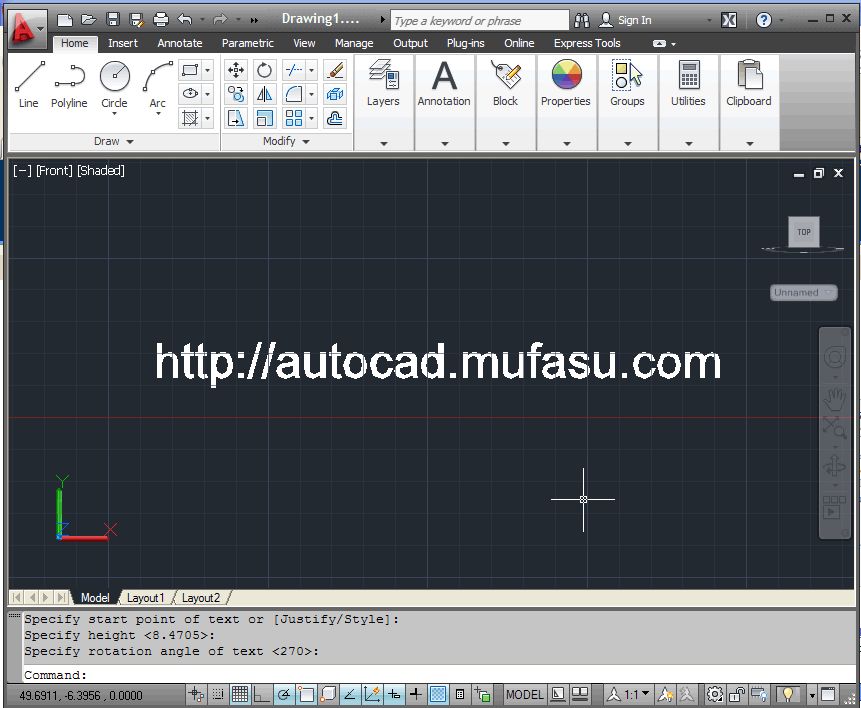Toggle Snap Mode in status bar
Image resolution: width=861 pixels, height=708 pixels.
tap(218, 694)
